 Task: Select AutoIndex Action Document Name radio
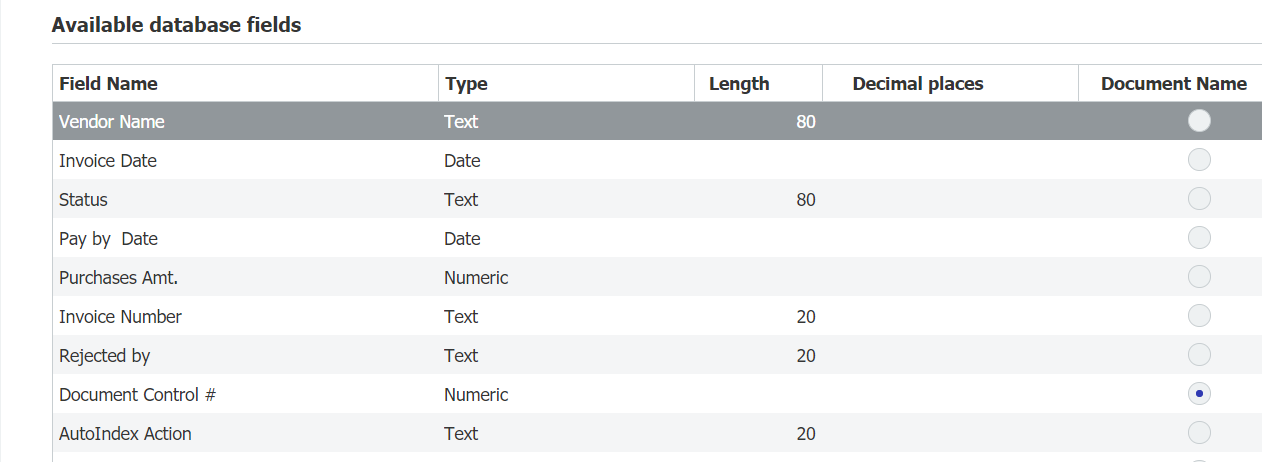pos(1199,433)
